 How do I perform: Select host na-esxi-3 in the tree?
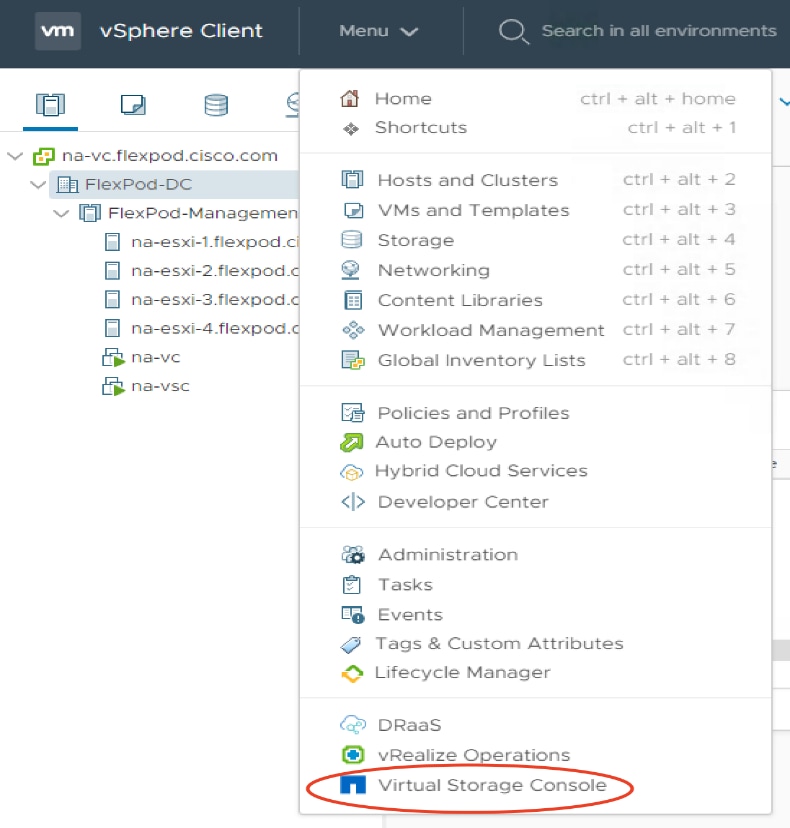point(215,299)
